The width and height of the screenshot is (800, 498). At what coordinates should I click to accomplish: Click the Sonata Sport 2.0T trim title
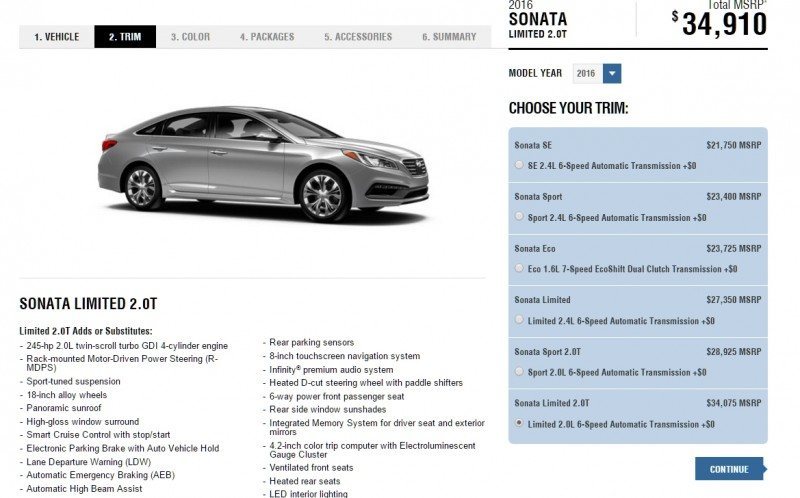(547, 352)
